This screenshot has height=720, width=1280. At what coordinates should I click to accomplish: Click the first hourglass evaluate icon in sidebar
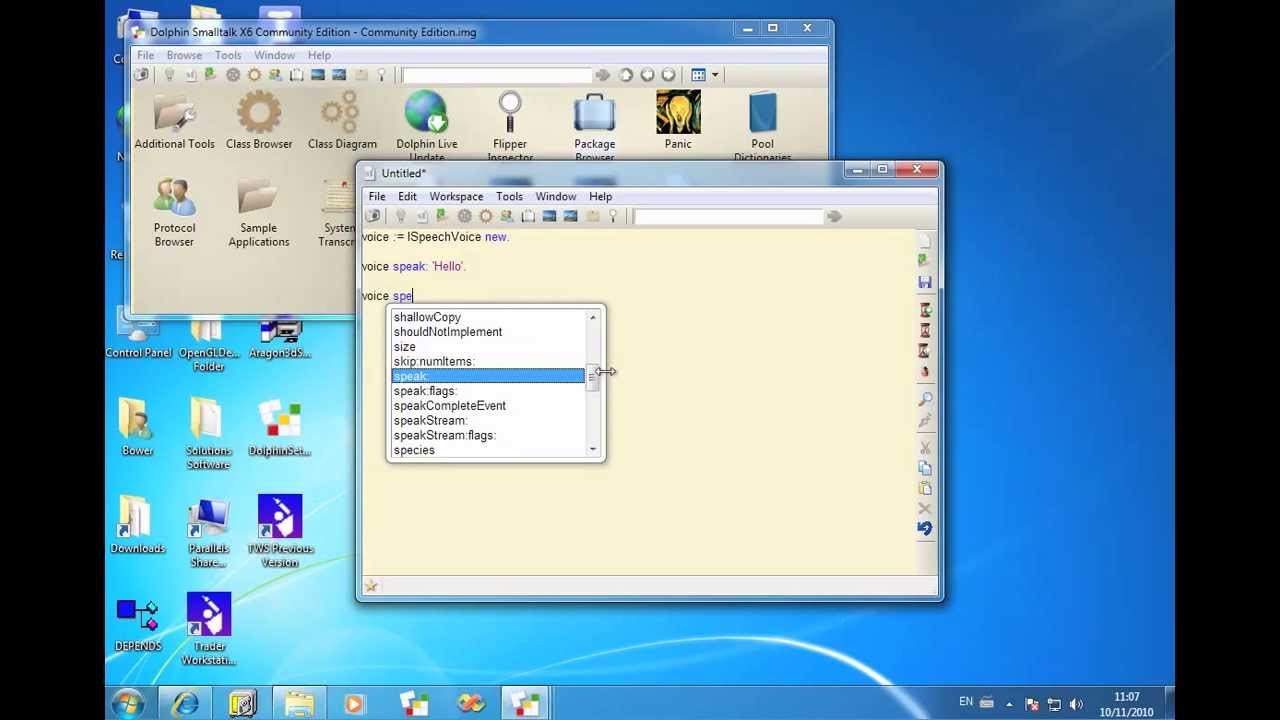click(925, 310)
